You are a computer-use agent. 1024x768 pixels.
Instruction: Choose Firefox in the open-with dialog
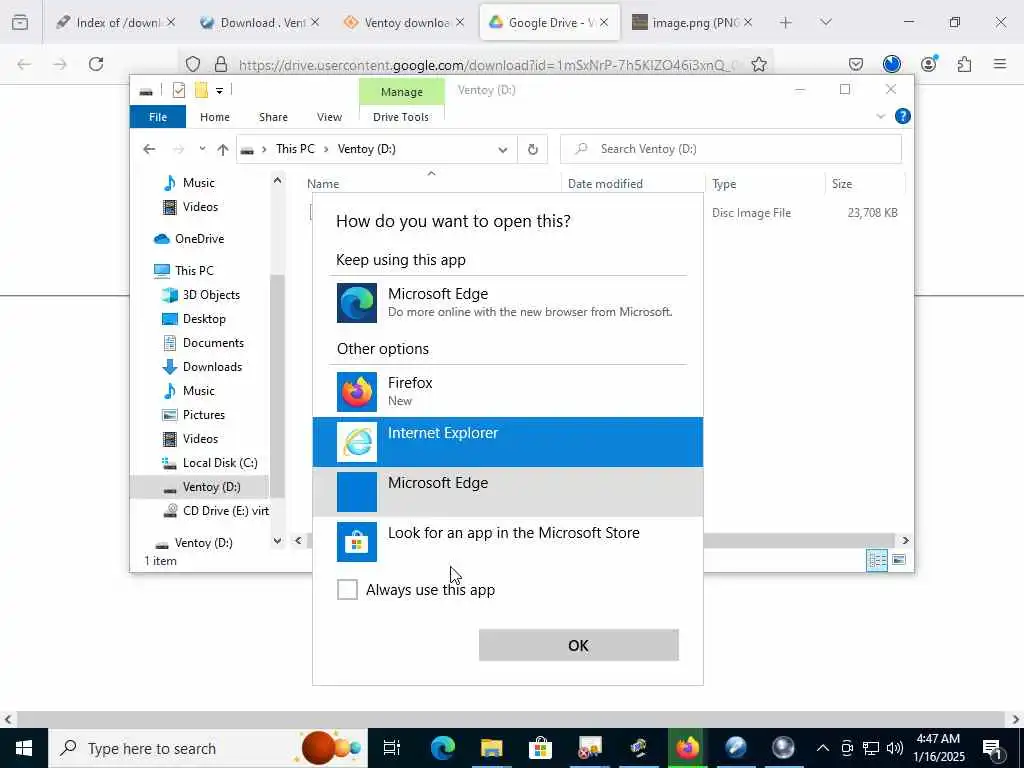pyautogui.click(x=507, y=392)
